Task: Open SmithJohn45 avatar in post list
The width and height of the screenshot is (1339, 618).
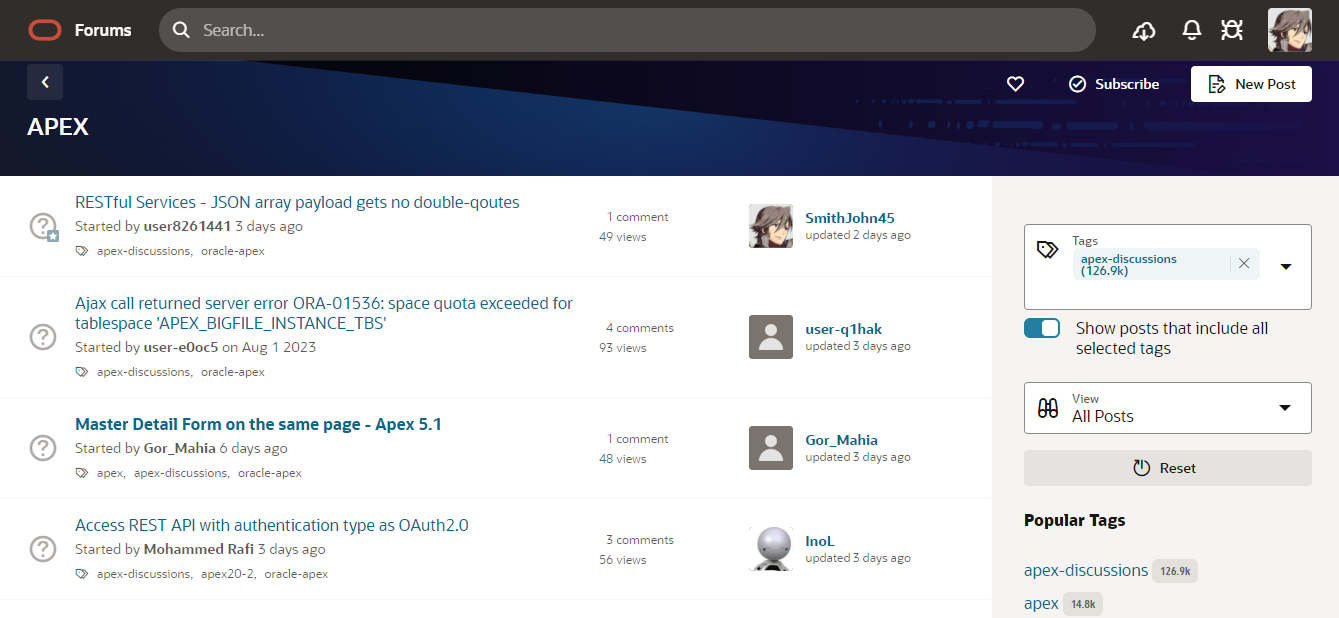Action: point(771,226)
